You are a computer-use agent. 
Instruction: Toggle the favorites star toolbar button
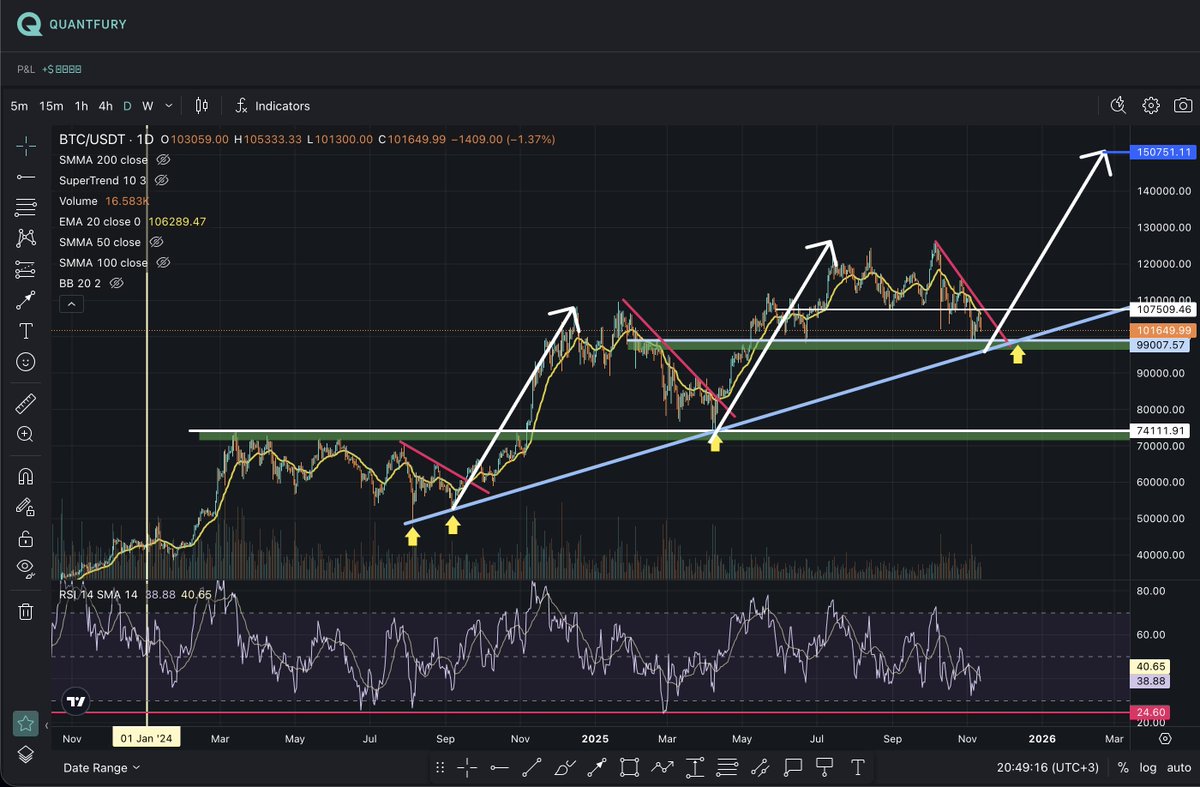(x=26, y=723)
